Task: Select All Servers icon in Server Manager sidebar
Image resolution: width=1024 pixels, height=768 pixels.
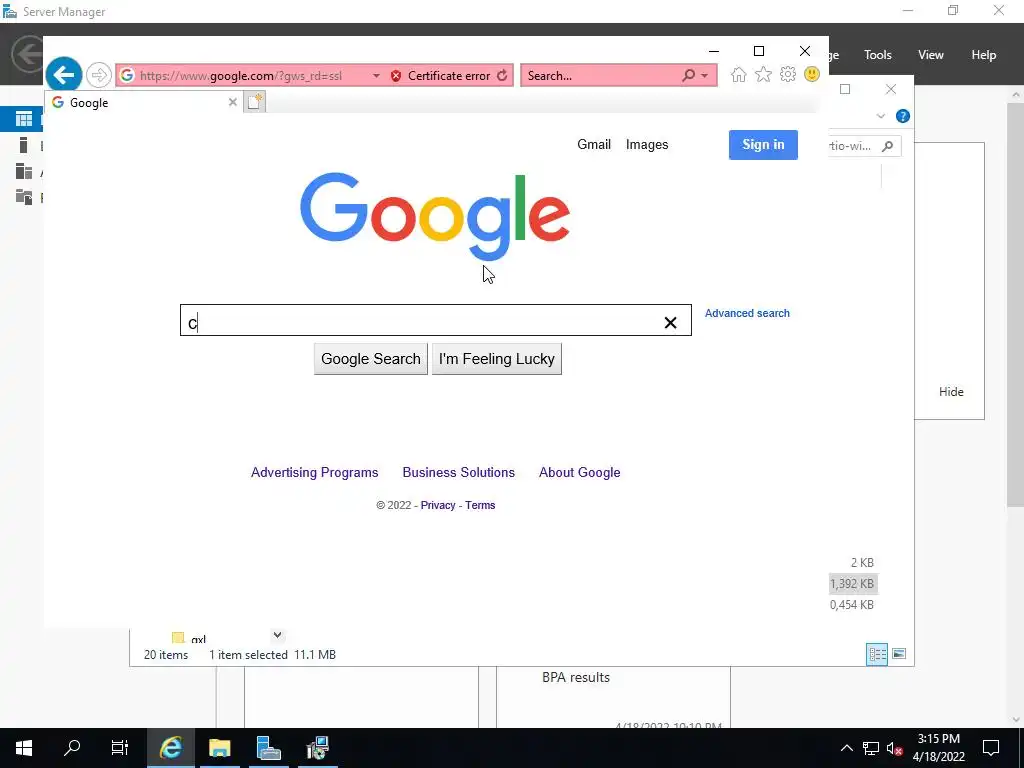Action: click(24, 171)
